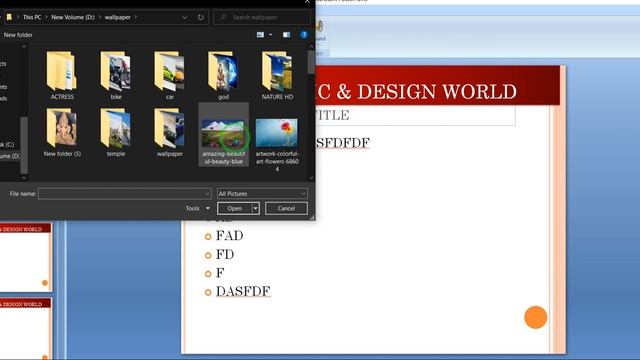Expand the Open button split arrow
Viewport: 640px width, 360px height.
click(x=256, y=209)
